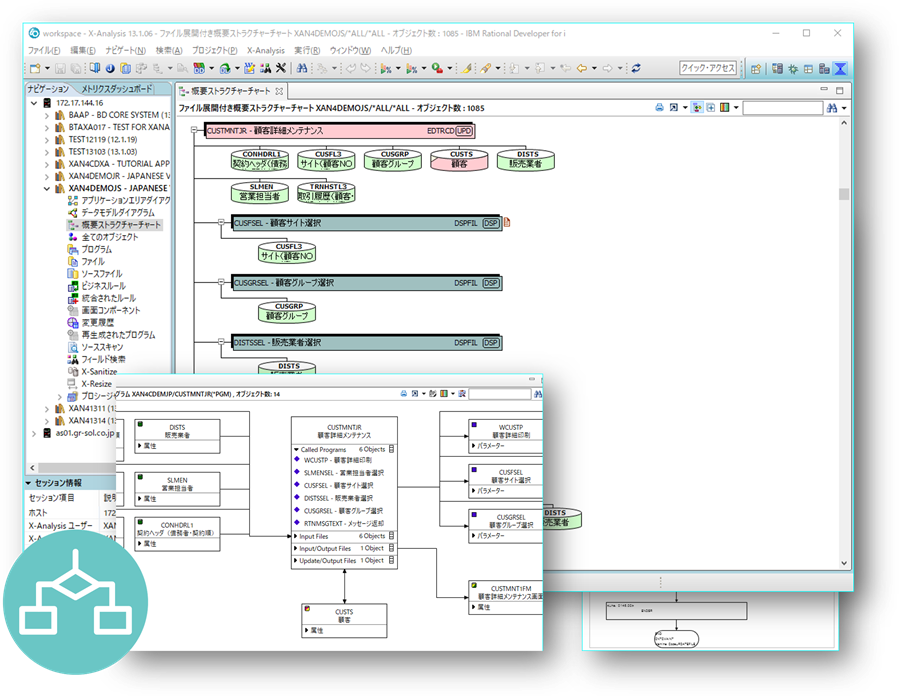
Task: Select フィールド検索 in the navigator tree
Action: 103,359
